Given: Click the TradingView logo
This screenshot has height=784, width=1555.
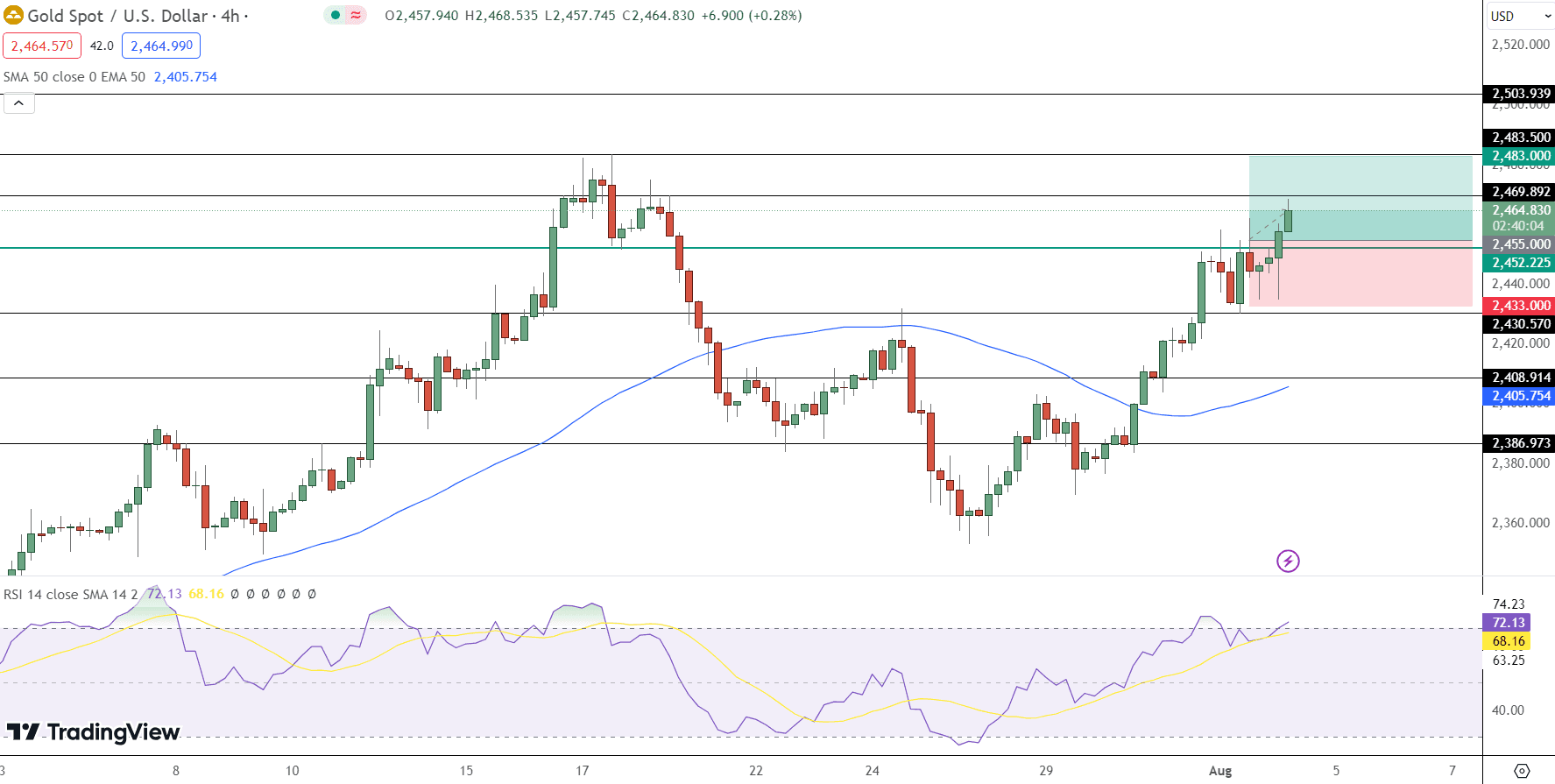Looking at the screenshot, I should click(x=93, y=731).
